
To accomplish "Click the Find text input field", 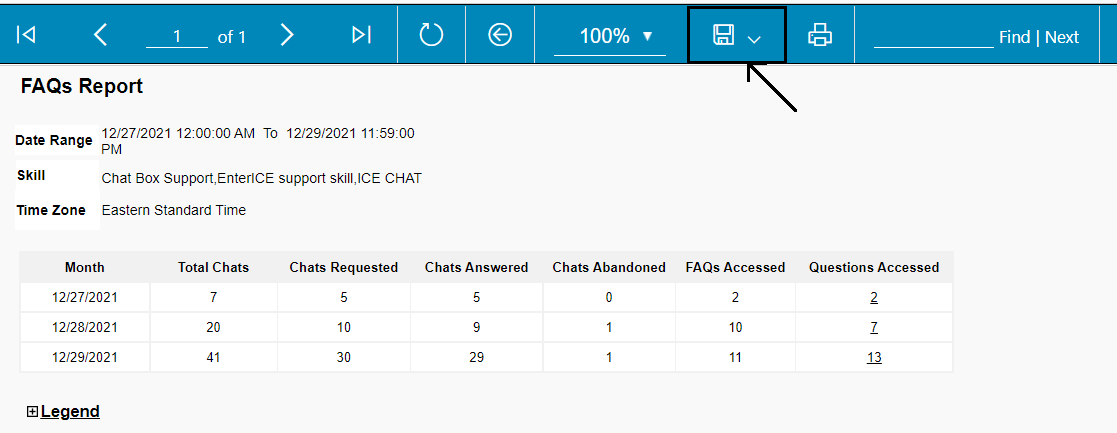I will click(x=933, y=36).
